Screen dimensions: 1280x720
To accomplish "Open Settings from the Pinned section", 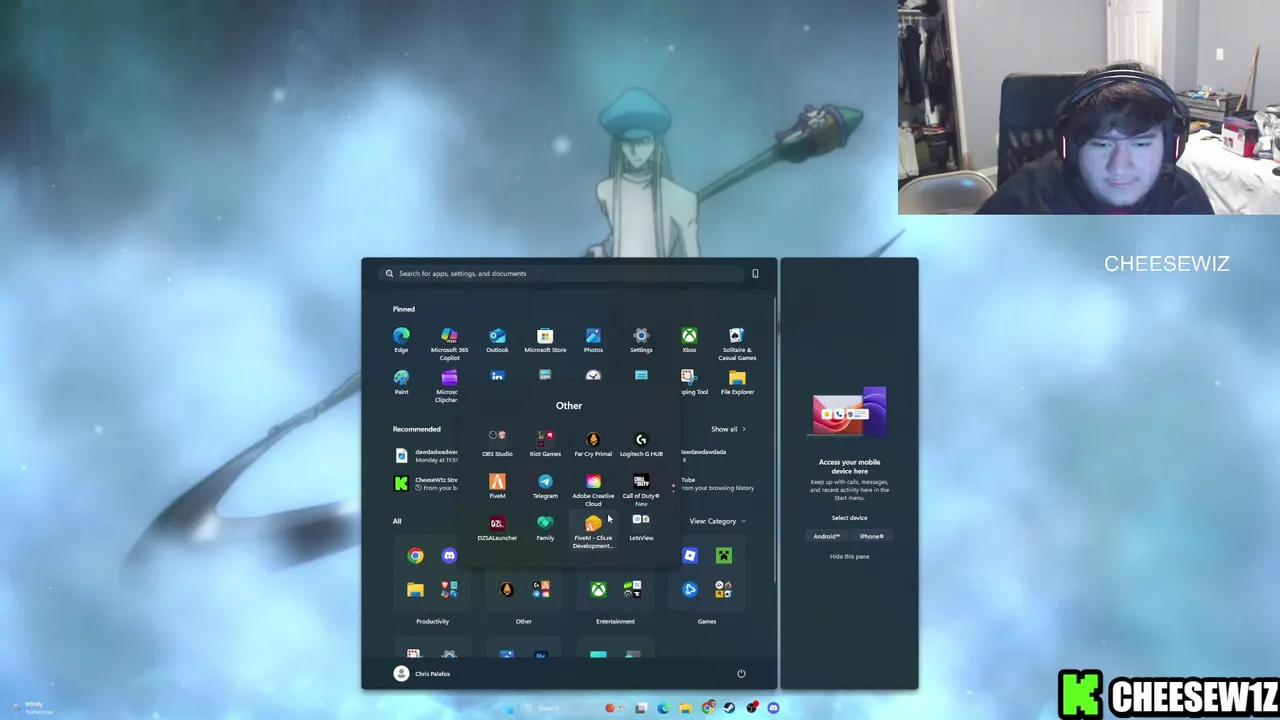I will (641, 340).
